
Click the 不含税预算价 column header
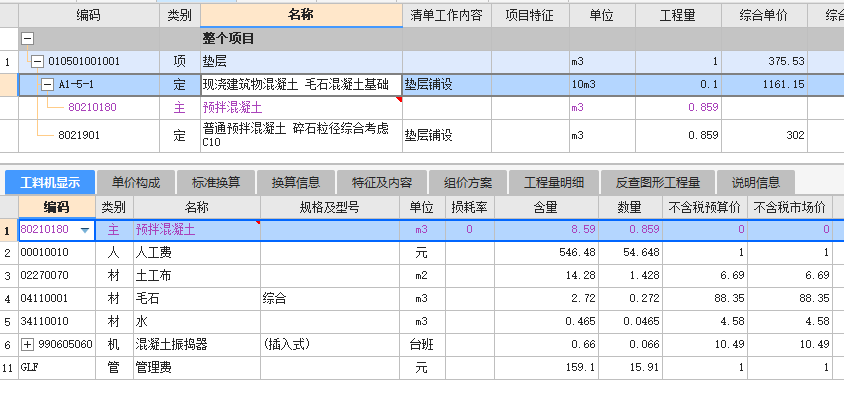705,207
